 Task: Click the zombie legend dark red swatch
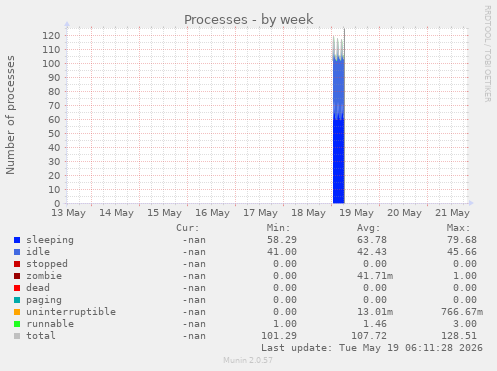click(17, 276)
